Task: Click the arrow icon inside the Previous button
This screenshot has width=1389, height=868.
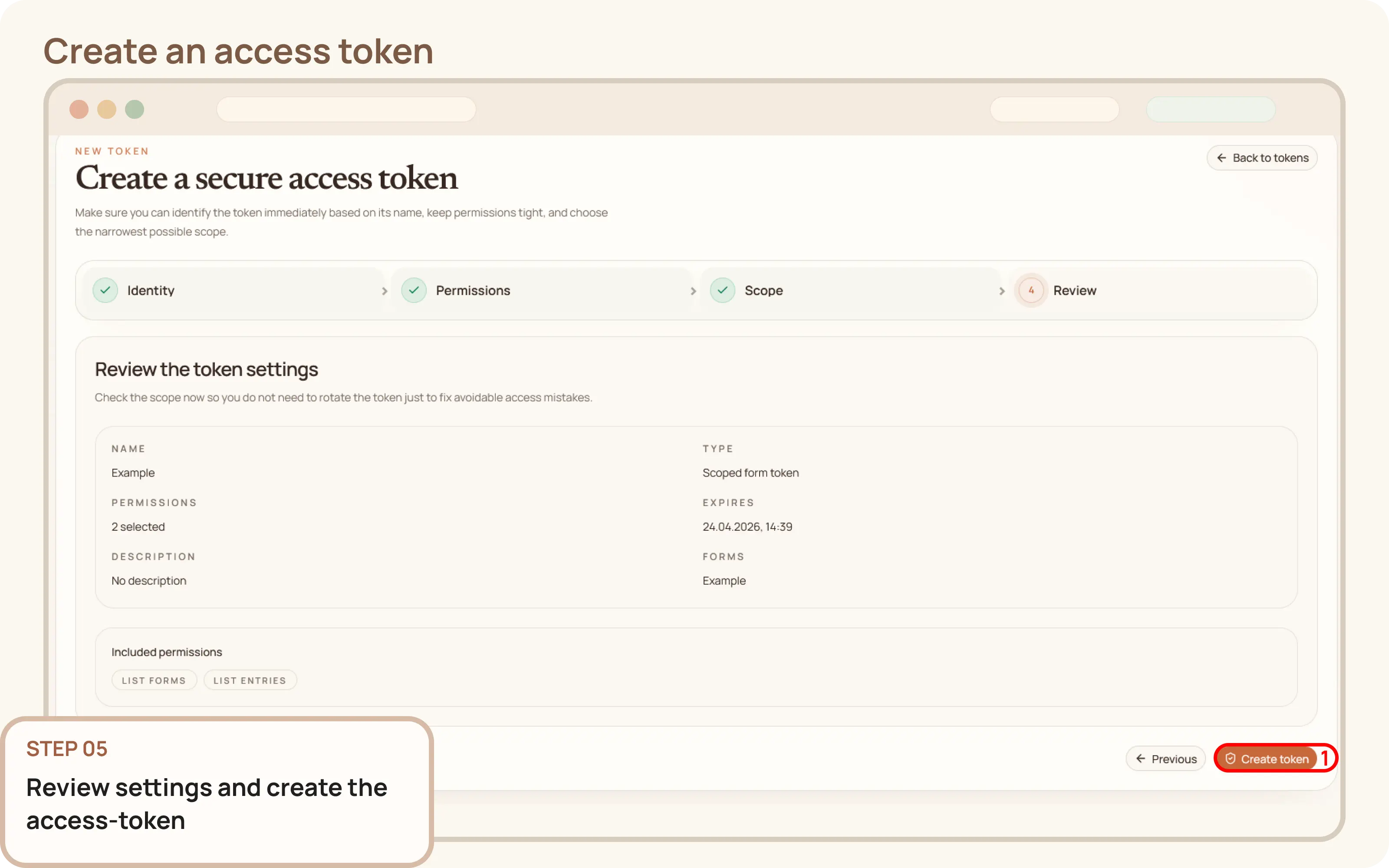Action: pos(1142,758)
